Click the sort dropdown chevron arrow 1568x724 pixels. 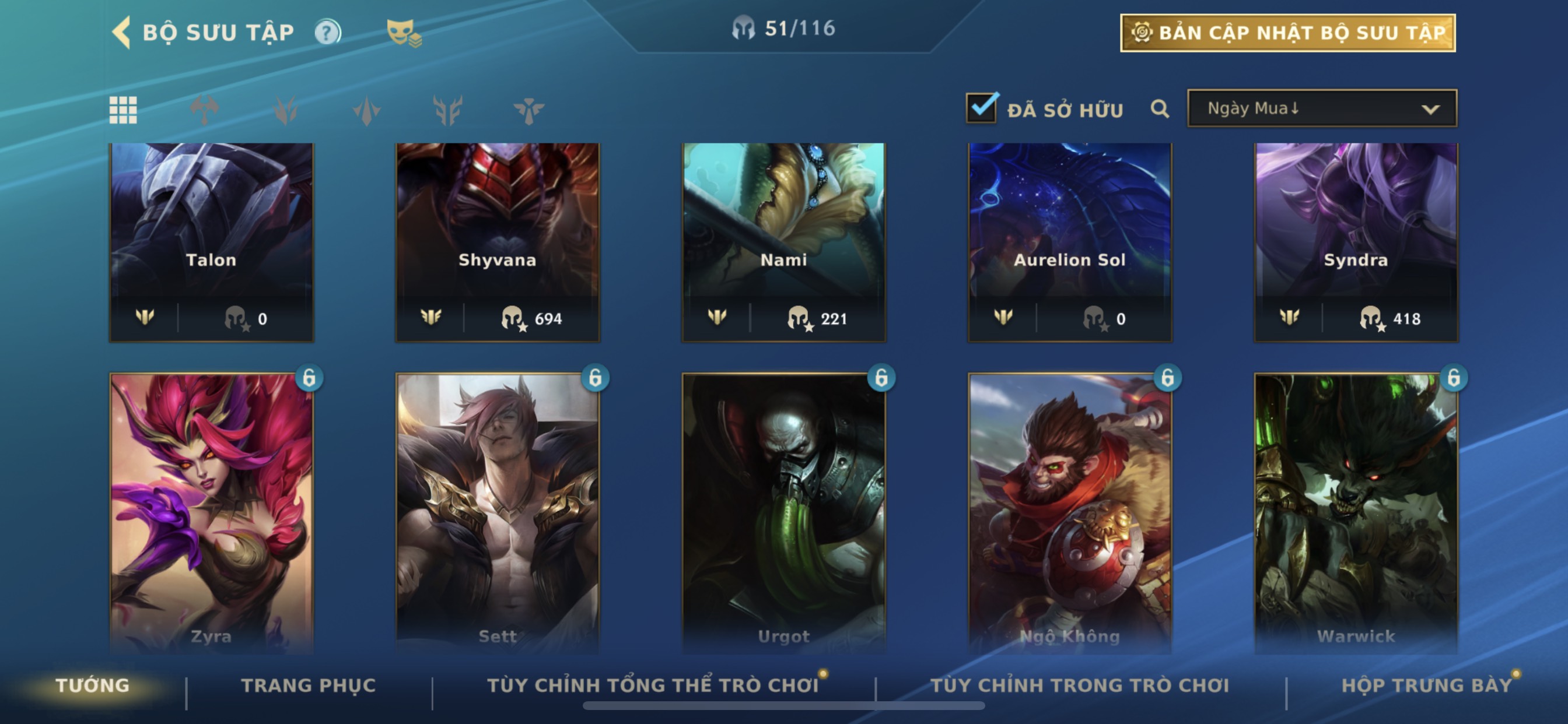coord(1430,110)
